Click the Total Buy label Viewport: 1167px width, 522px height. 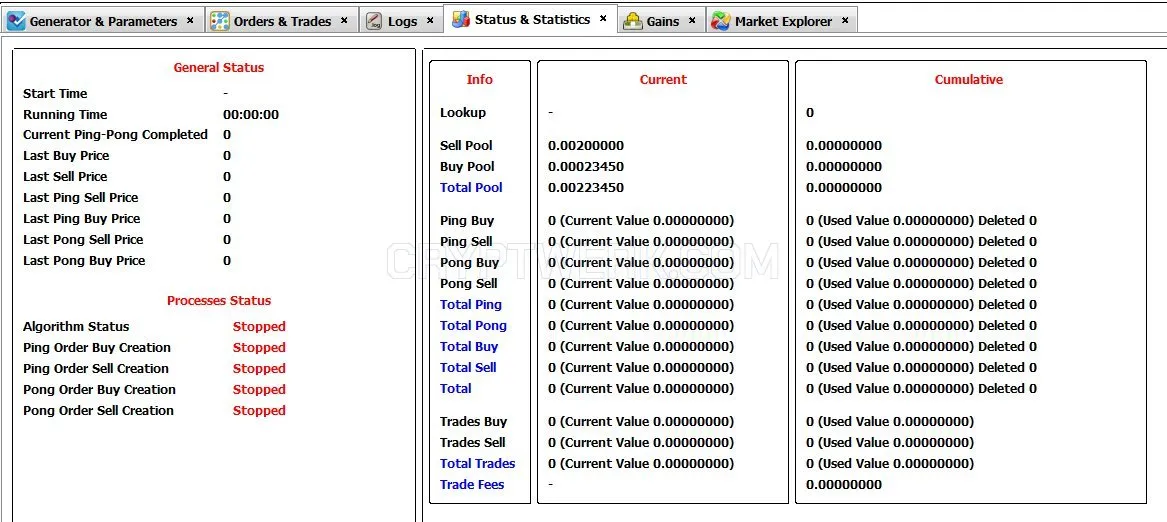469,346
